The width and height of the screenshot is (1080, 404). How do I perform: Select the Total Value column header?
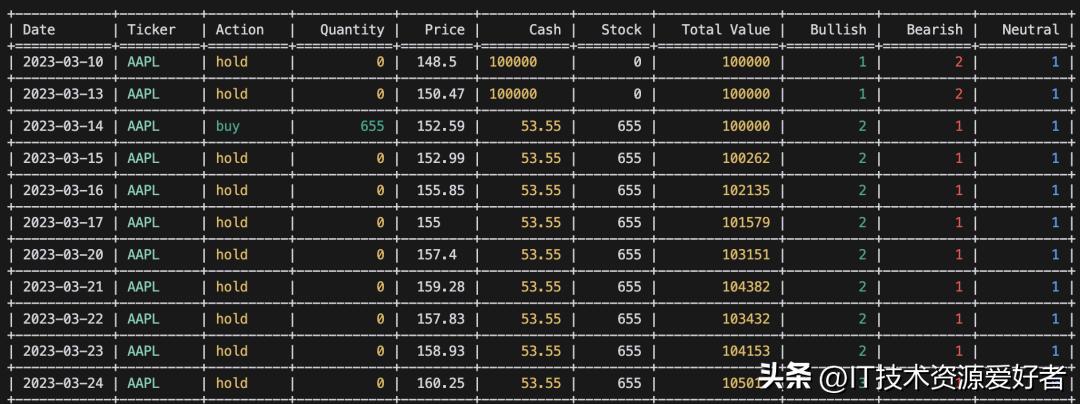[725, 29]
